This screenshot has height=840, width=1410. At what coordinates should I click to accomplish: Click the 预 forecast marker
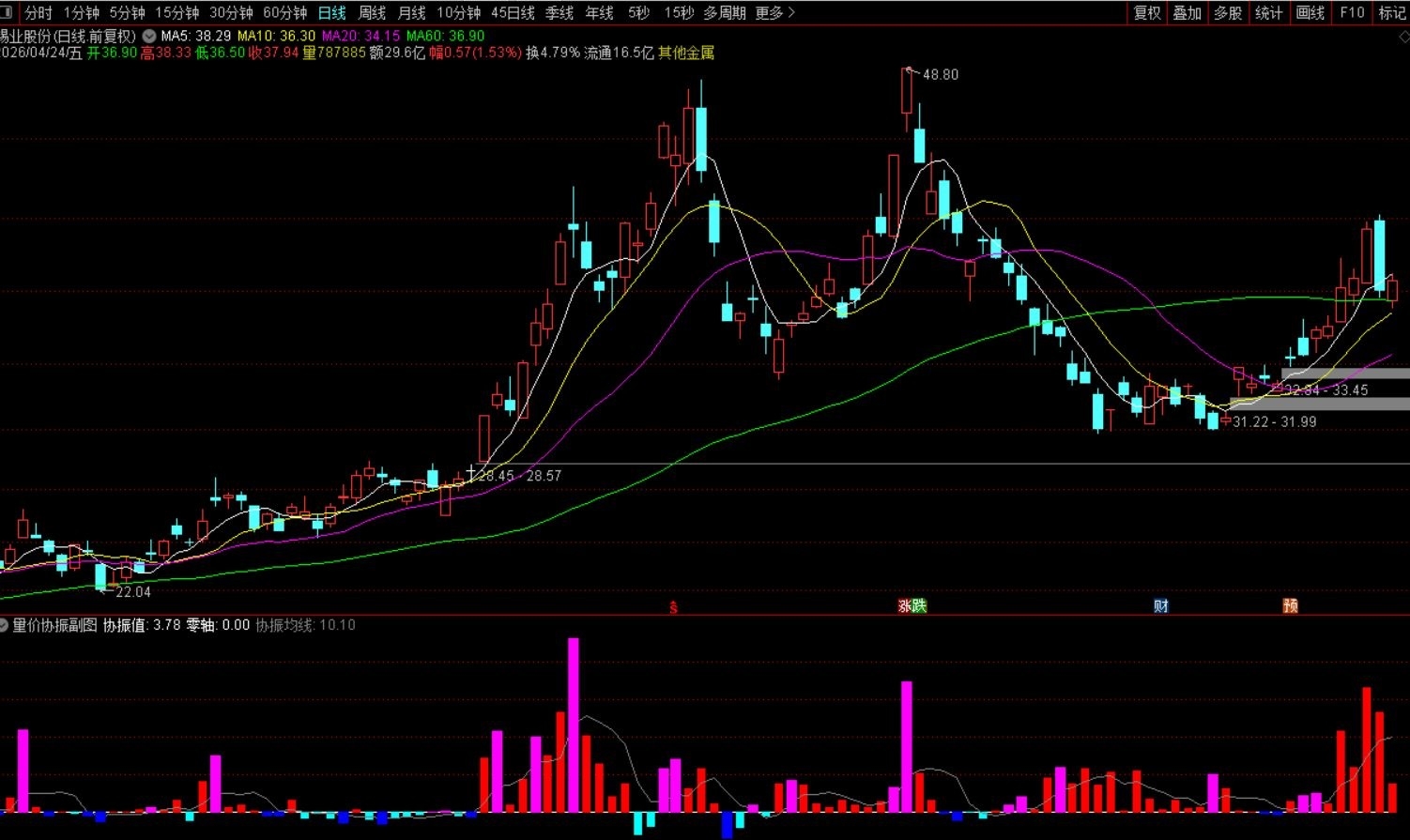click(x=1291, y=606)
